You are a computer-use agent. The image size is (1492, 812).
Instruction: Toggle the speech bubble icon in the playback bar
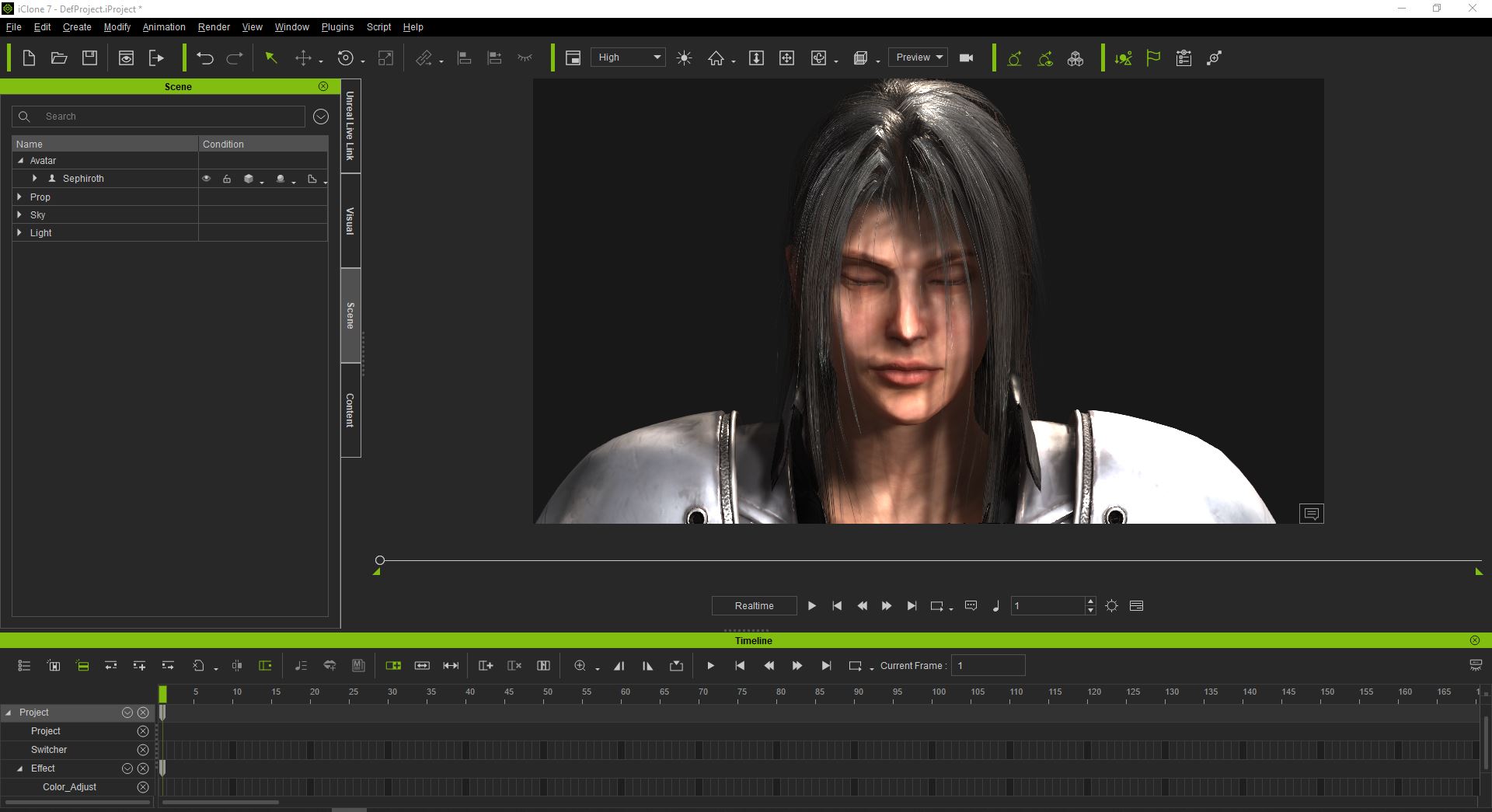pyautogui.click(x=971, y=605)
